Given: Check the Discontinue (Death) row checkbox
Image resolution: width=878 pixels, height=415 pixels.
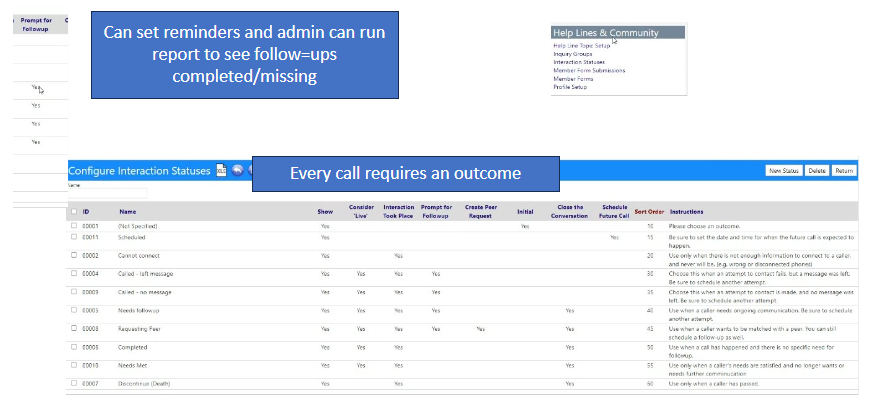Looking at the screenshot, I should [x=74, y=383].
